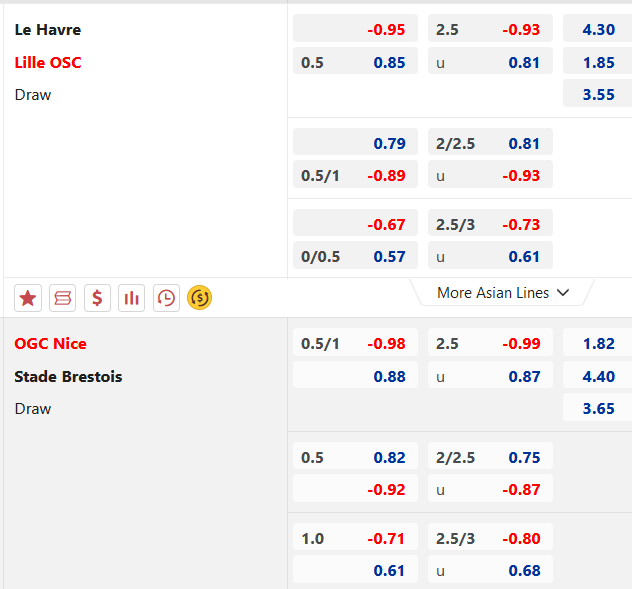This screenshot has width=632, height=589.
Task: Click the Stade Brestois team name
Action: tap(68, 377)
